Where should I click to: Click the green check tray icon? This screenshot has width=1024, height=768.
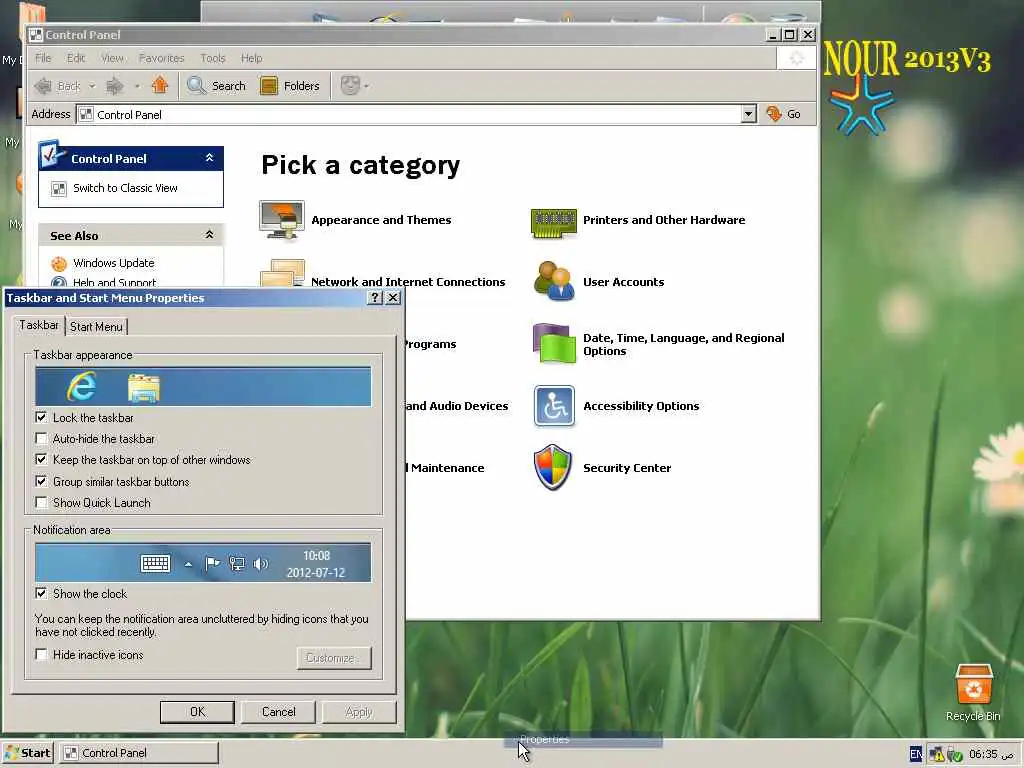[955, 755]
